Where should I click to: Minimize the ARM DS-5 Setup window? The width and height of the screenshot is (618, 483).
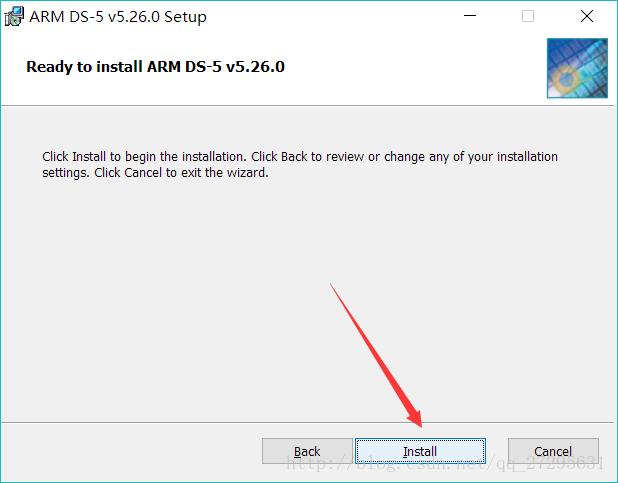pos(470,16)
